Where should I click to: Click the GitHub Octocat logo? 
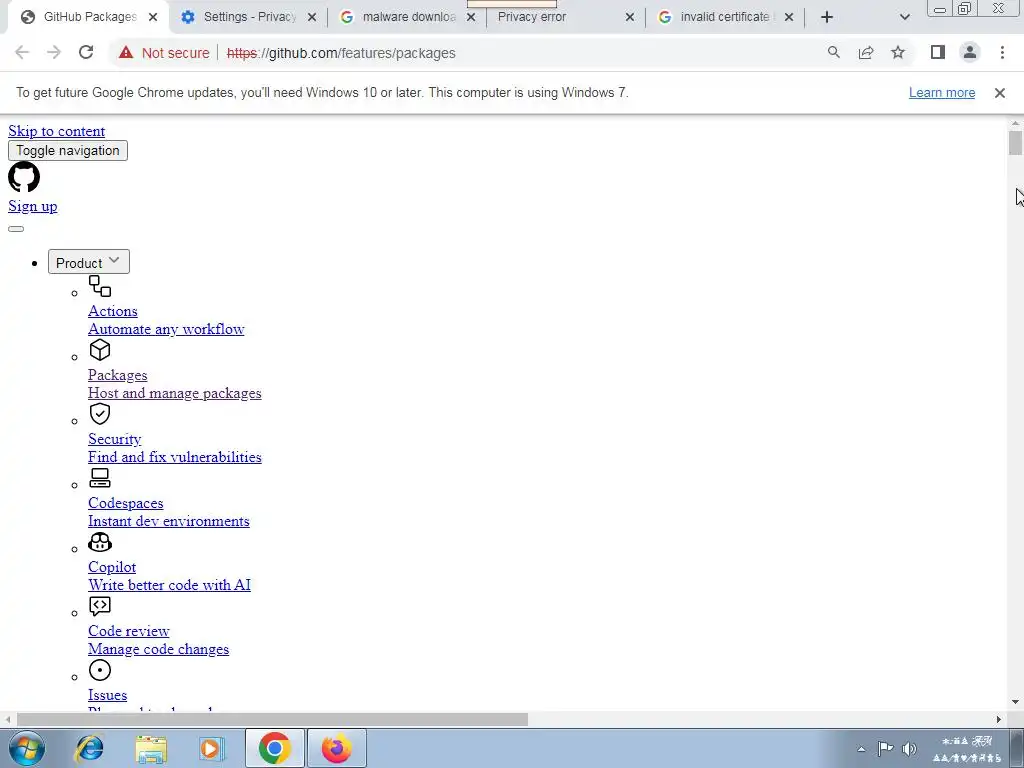24,177
